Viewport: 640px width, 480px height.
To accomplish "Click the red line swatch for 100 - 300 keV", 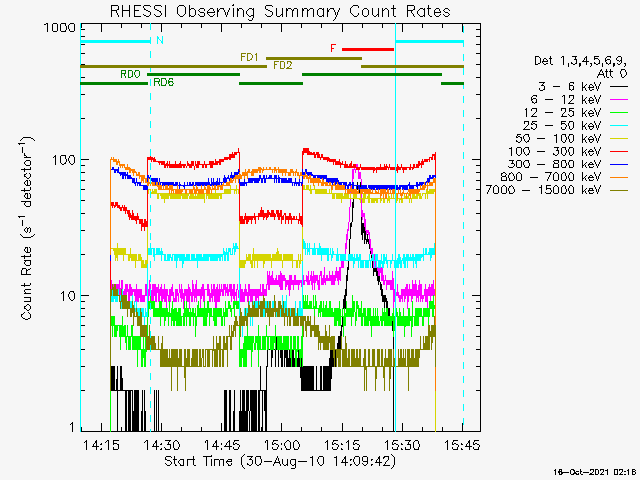I will click(x=619, y=151).
